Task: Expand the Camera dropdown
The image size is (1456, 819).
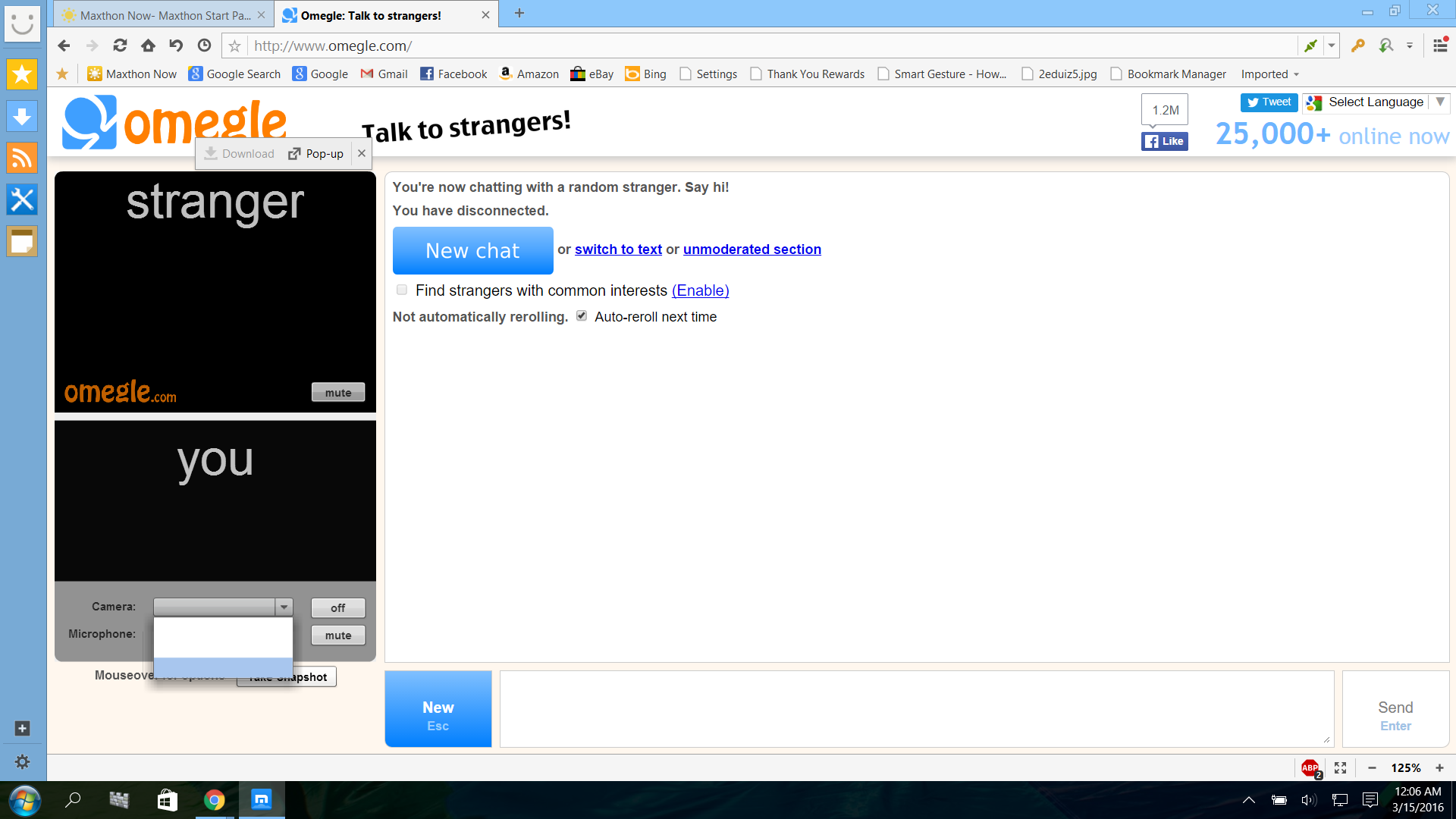Action: pyautogui.click(x=284, y=607)
